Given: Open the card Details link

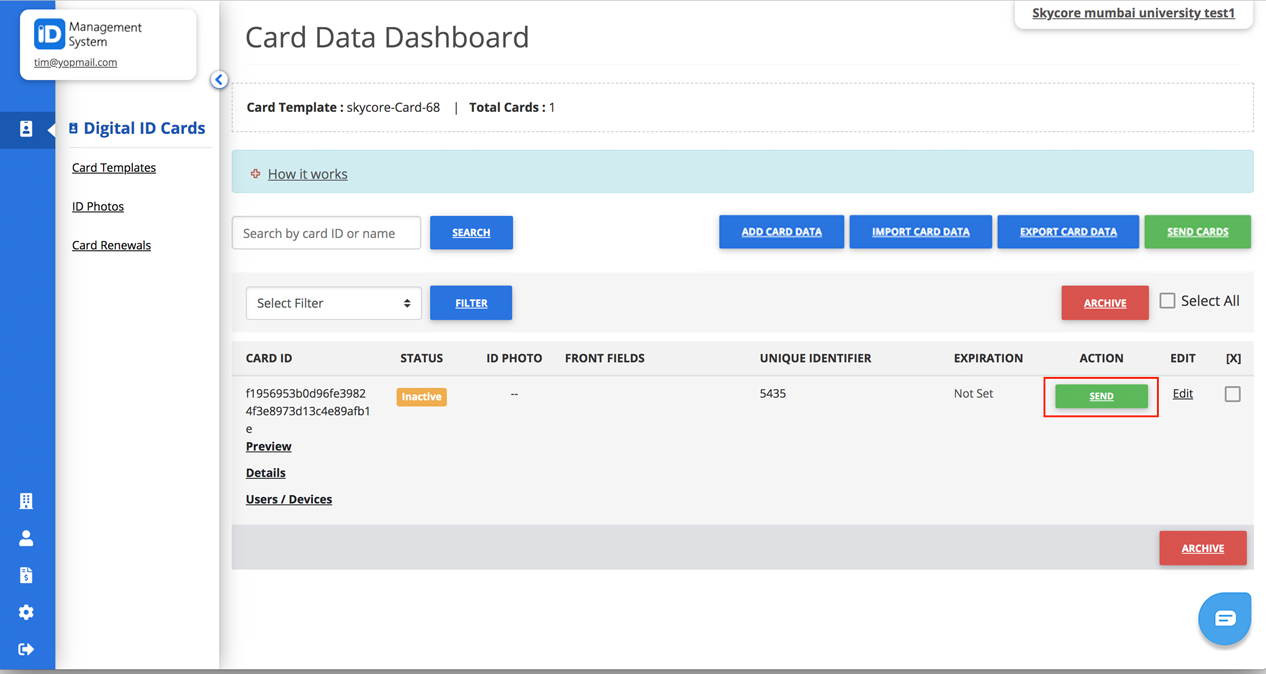Looking at the screenshot, I should pyautogui.click(x=266, y=472).
